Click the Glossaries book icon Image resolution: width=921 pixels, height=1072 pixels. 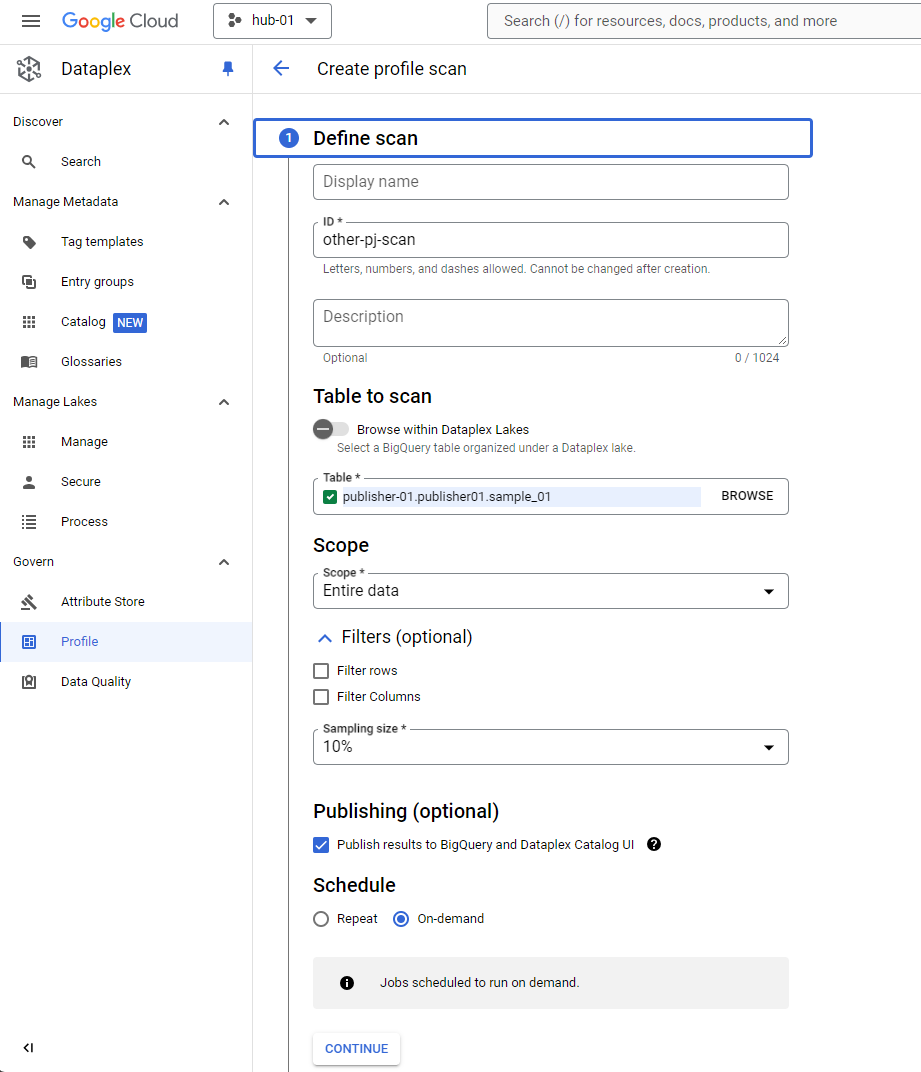[x=29, y=362]
